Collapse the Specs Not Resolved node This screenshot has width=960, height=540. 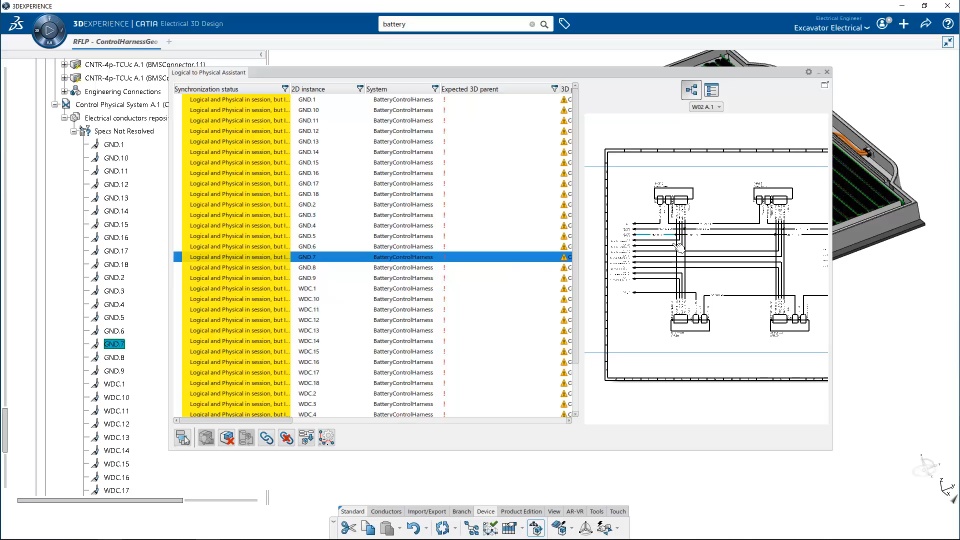[x=73, y=131]
